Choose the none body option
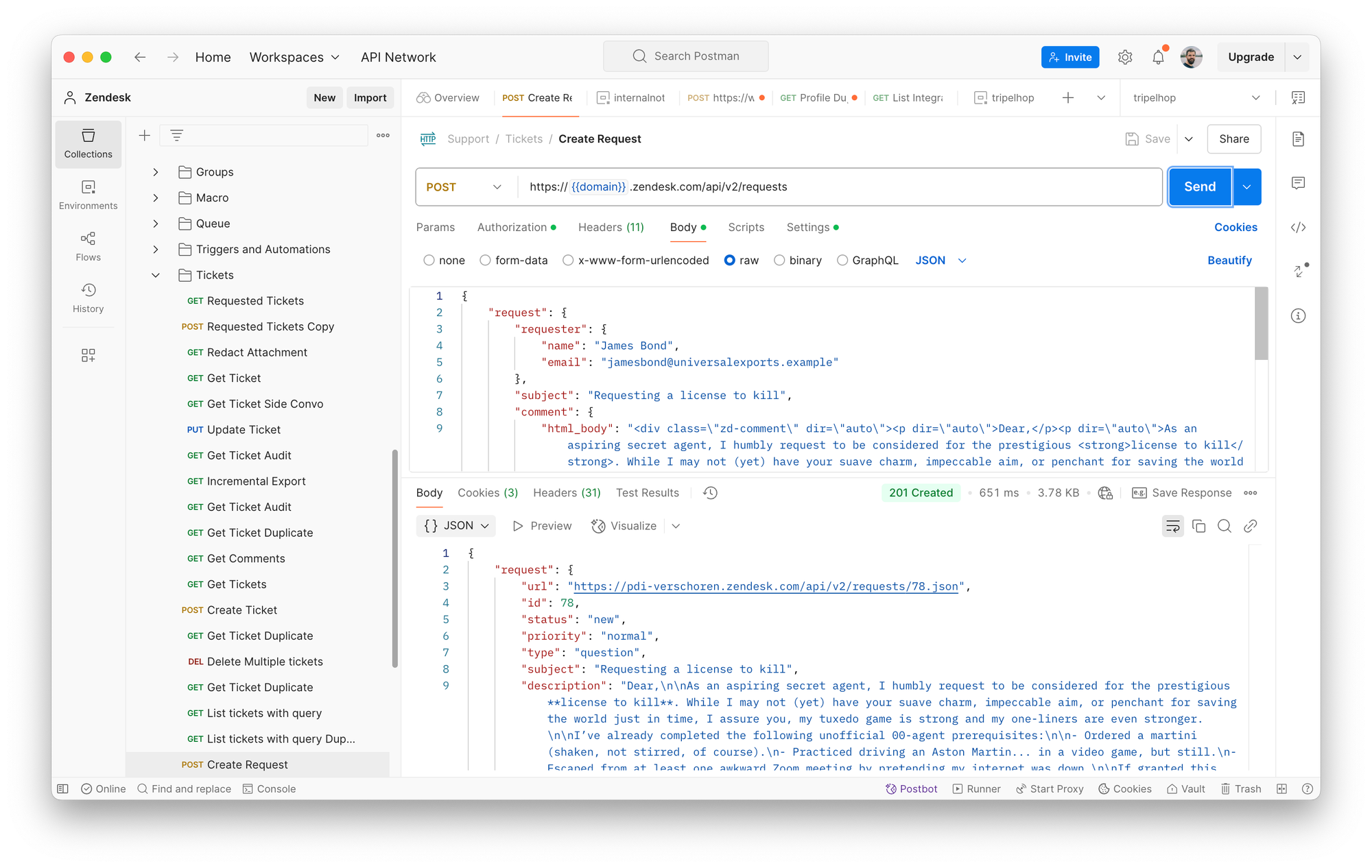The width and height of the screenshot is (1372, 868). 429,261
